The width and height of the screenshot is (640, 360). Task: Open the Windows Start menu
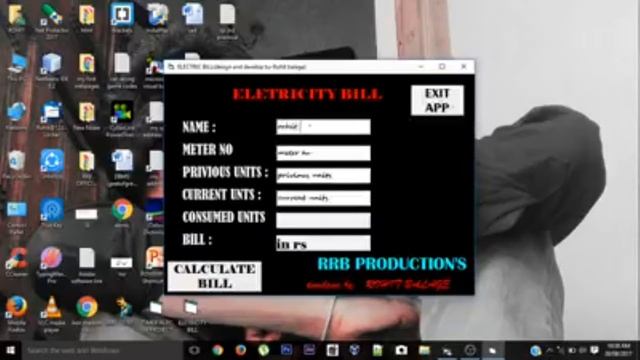11,350
